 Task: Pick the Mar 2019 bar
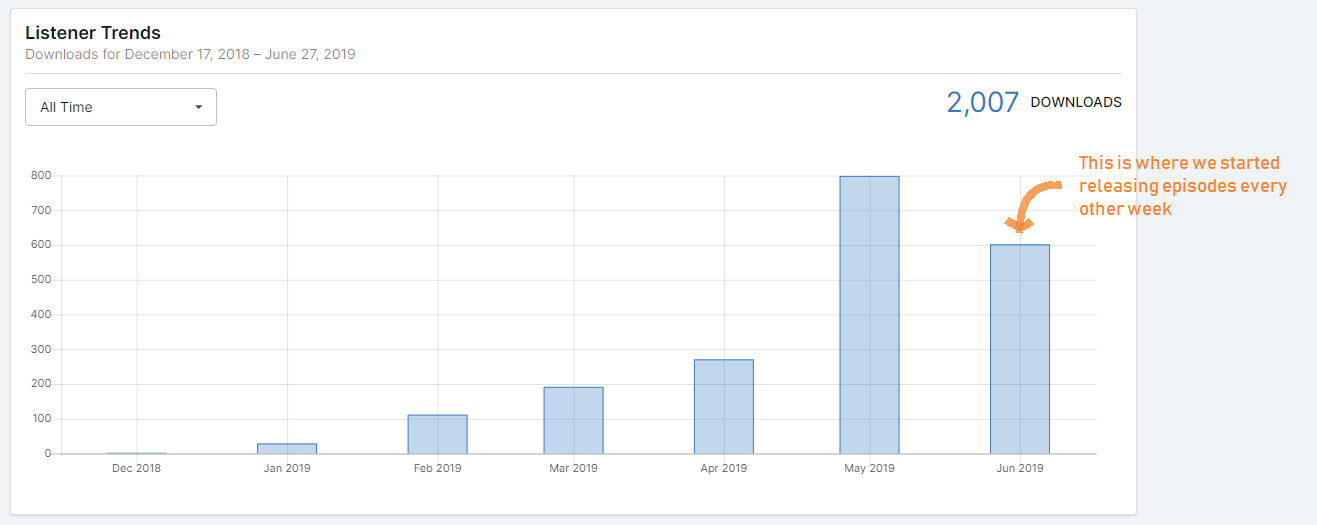[x=573, y=420]
